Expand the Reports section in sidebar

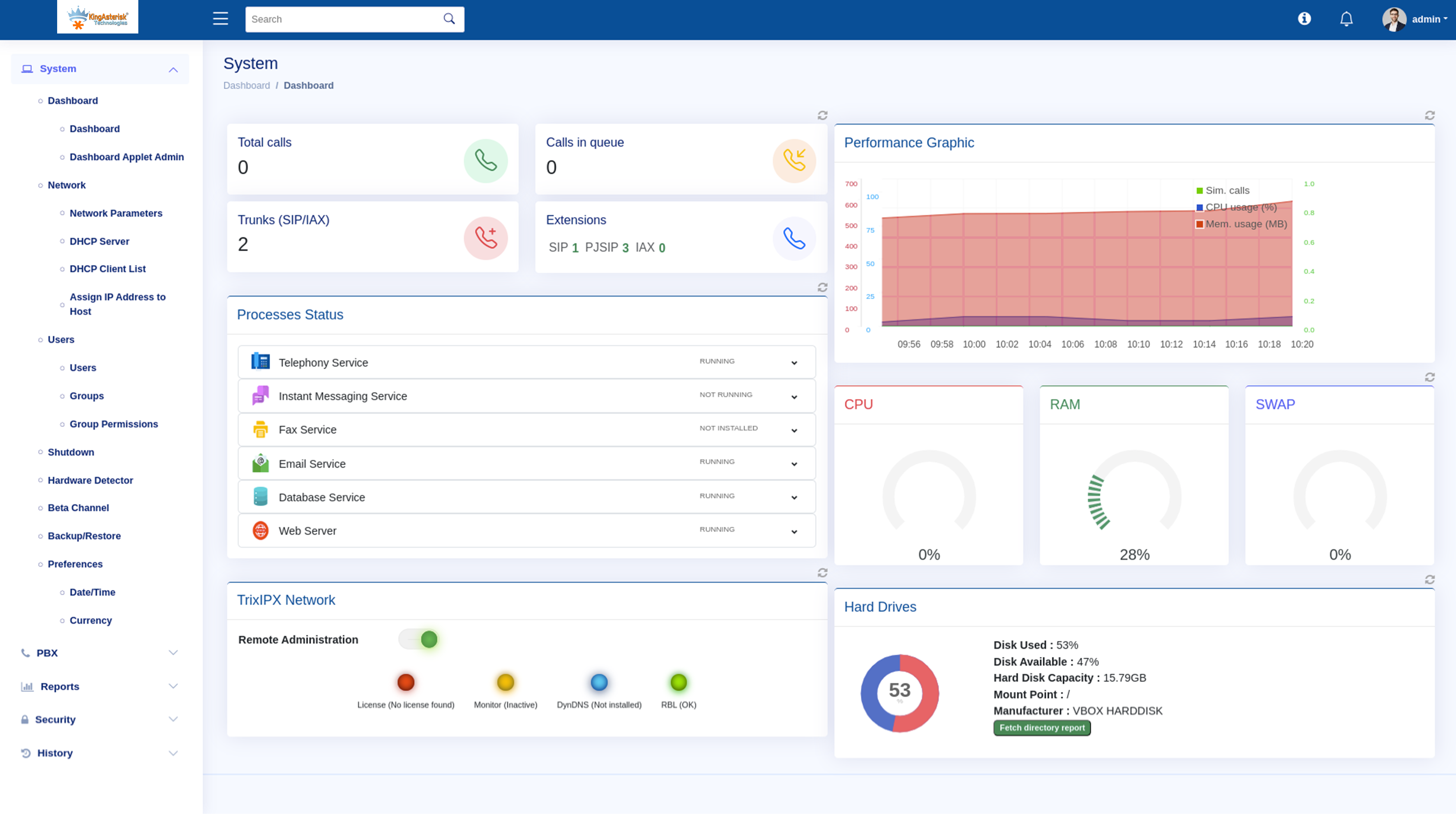60,686
